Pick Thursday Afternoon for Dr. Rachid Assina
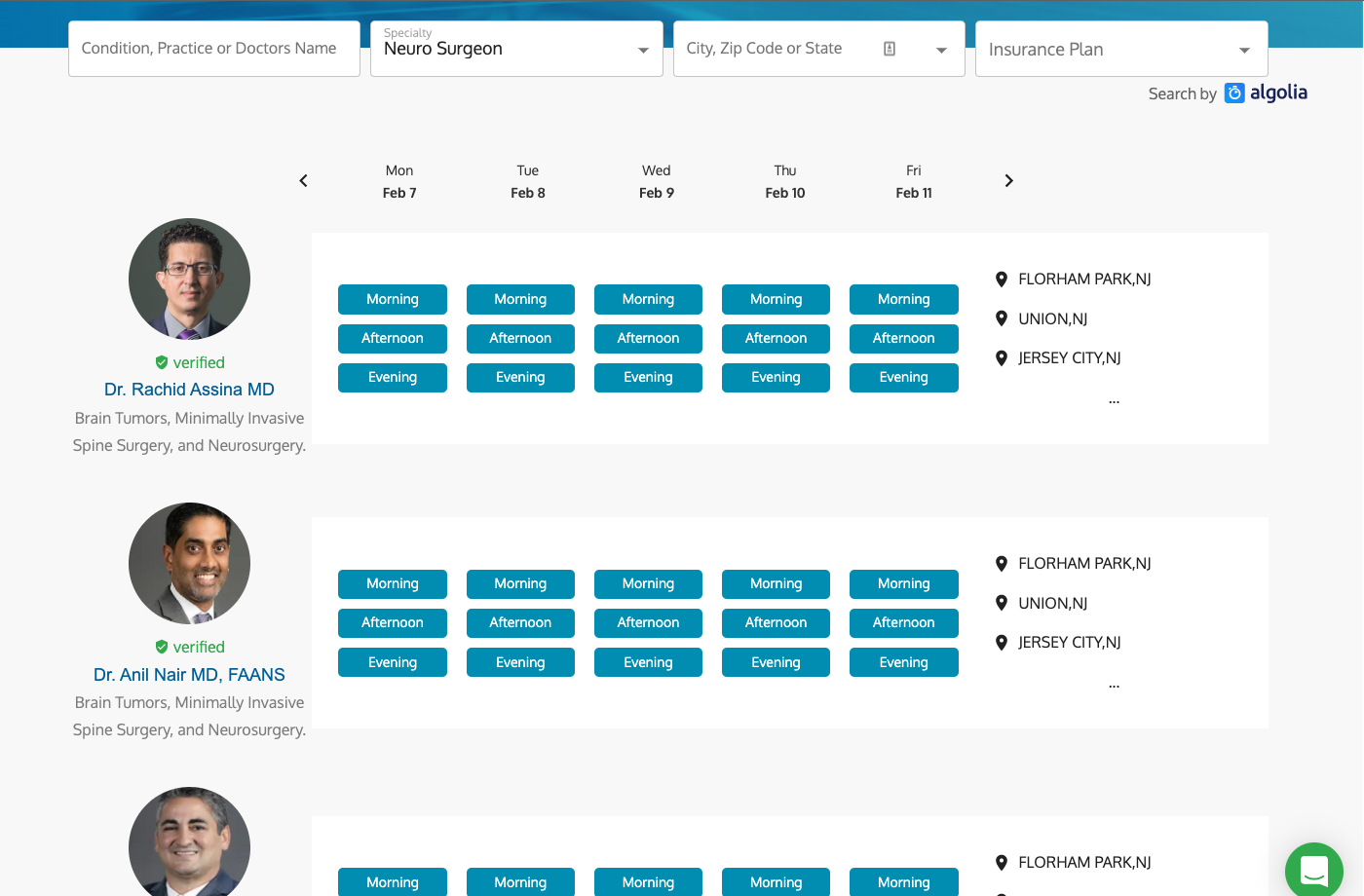This screenshot has height=896, width=1364. [776, 338]
